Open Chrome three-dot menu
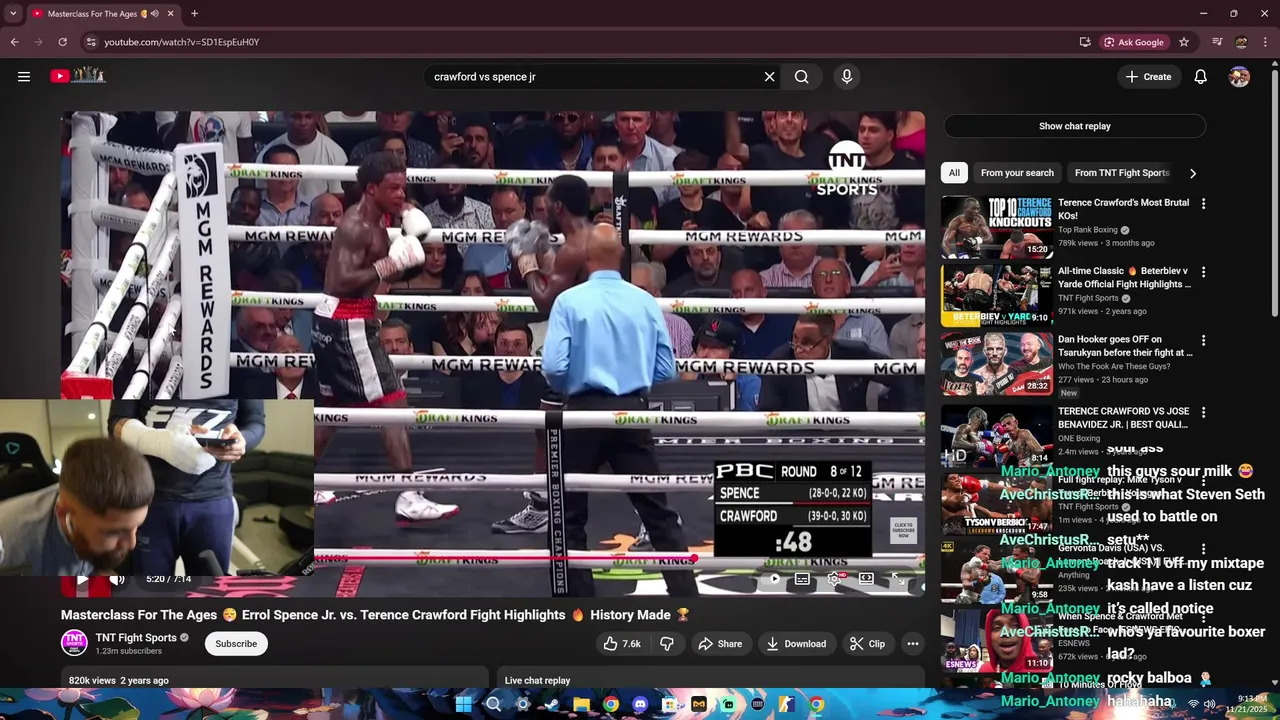This screenshot has width=1280, height=720. [1266, 42]
